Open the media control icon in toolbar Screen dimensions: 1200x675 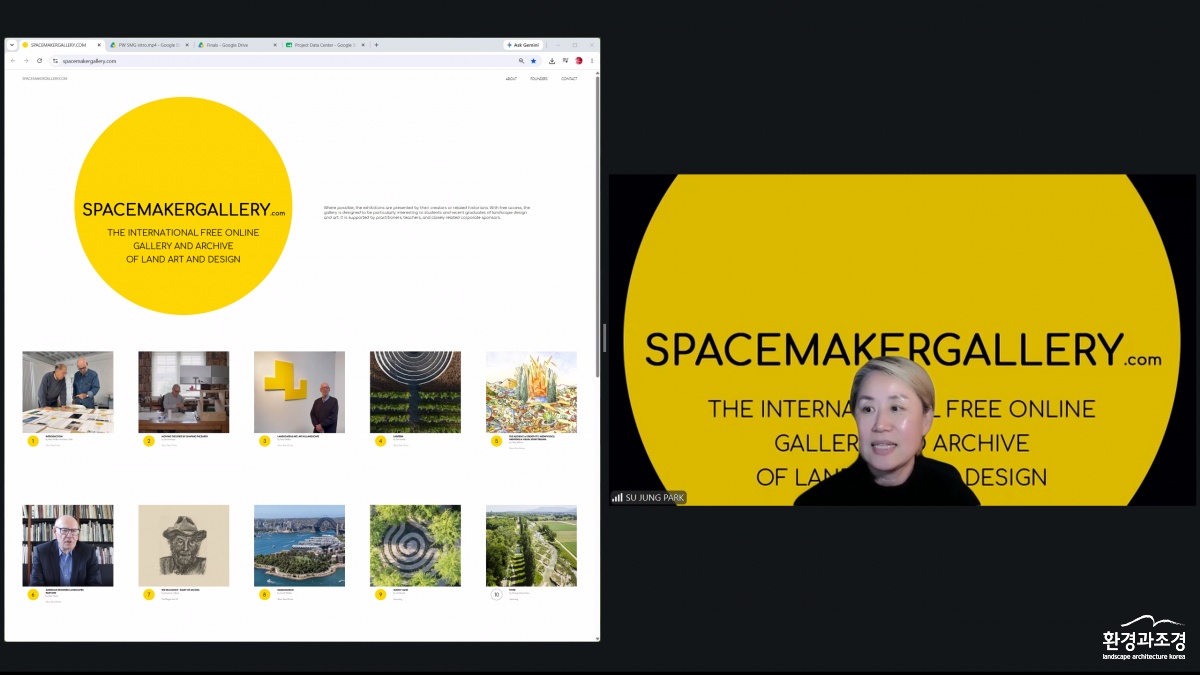click(565, 61)
